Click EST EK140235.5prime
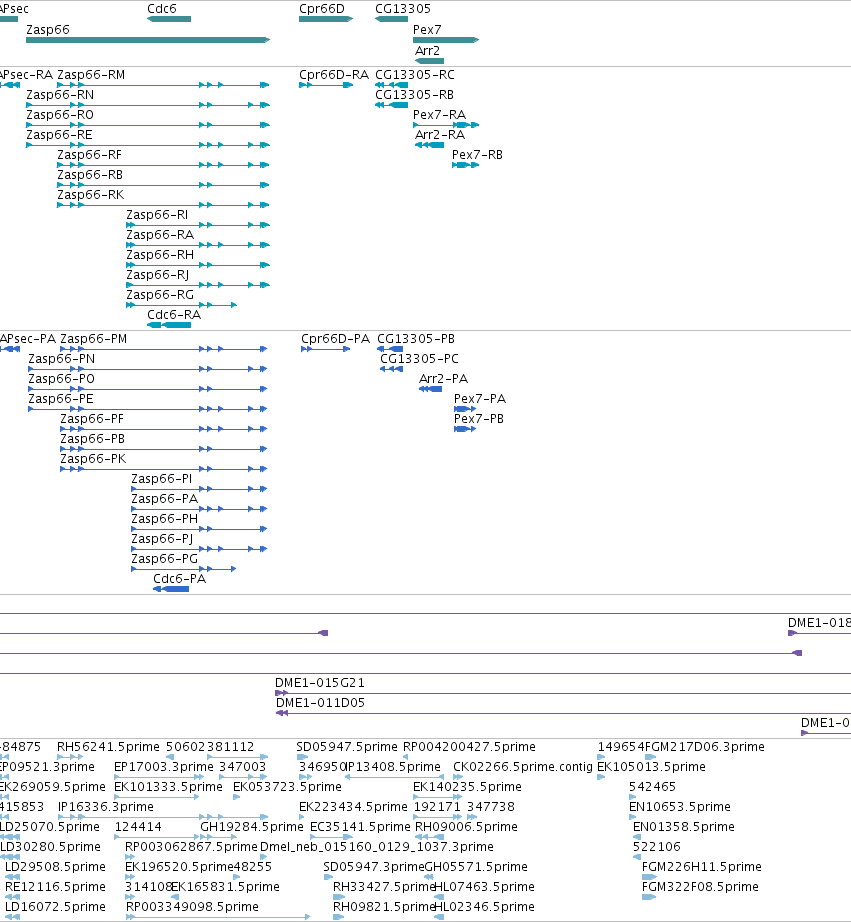This screenshot has width=851, height=922. coord(467,787)
